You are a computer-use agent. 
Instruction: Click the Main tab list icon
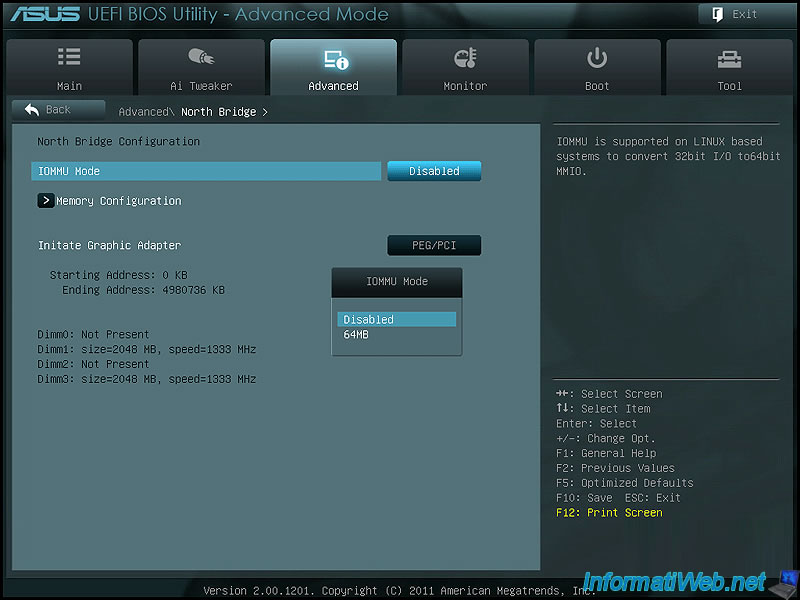[x=69, y=57]
